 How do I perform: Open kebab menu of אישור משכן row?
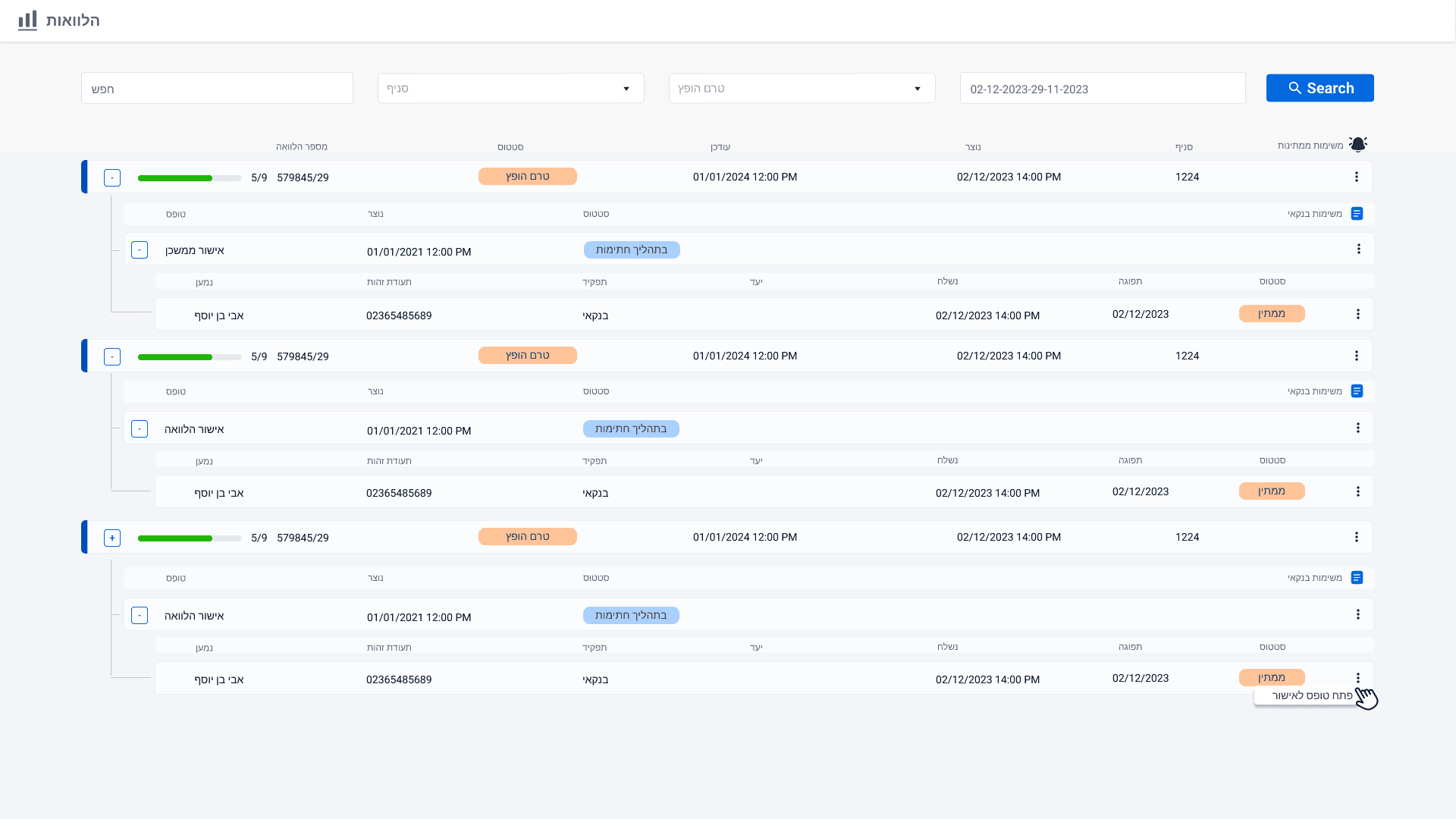pyautogui.click(x=1358, y=249)
